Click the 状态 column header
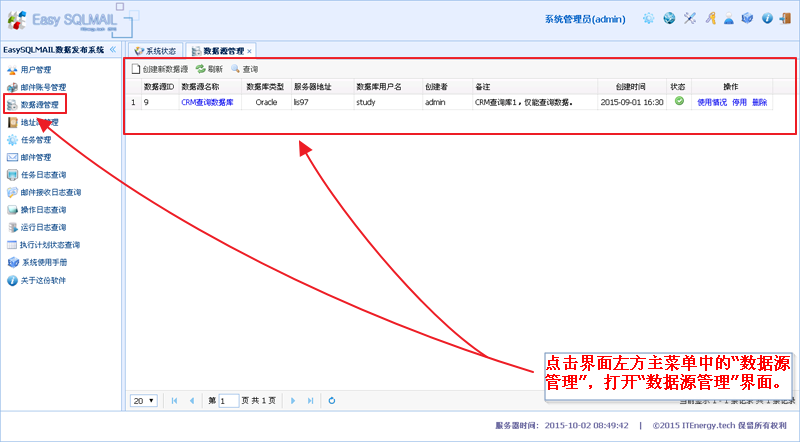 678,87
